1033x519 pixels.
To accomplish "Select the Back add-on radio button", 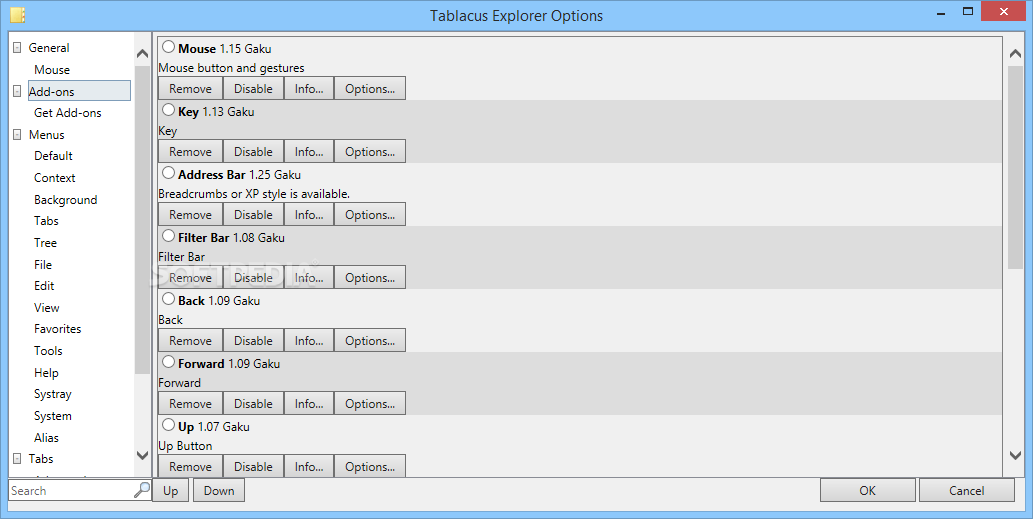I will click(x=169, y=299).
